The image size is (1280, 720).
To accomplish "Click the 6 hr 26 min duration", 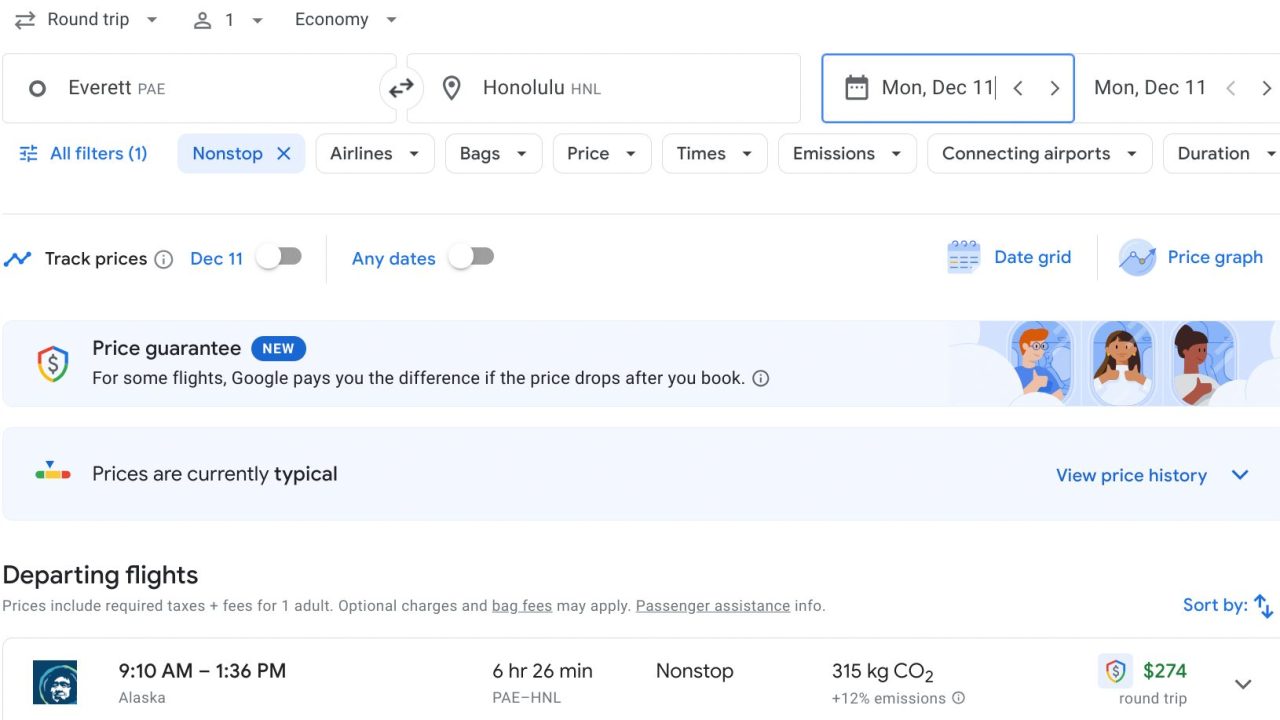I will tap(543, 671).
